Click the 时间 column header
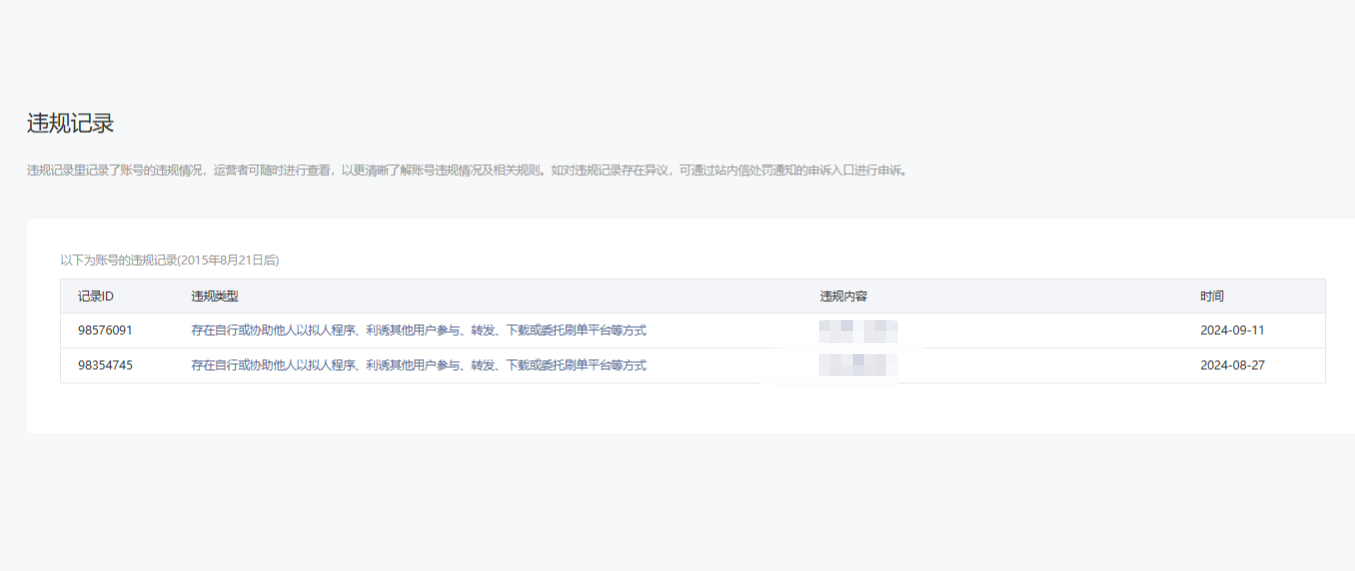 pyautogui.click(x=1212, y=296)
